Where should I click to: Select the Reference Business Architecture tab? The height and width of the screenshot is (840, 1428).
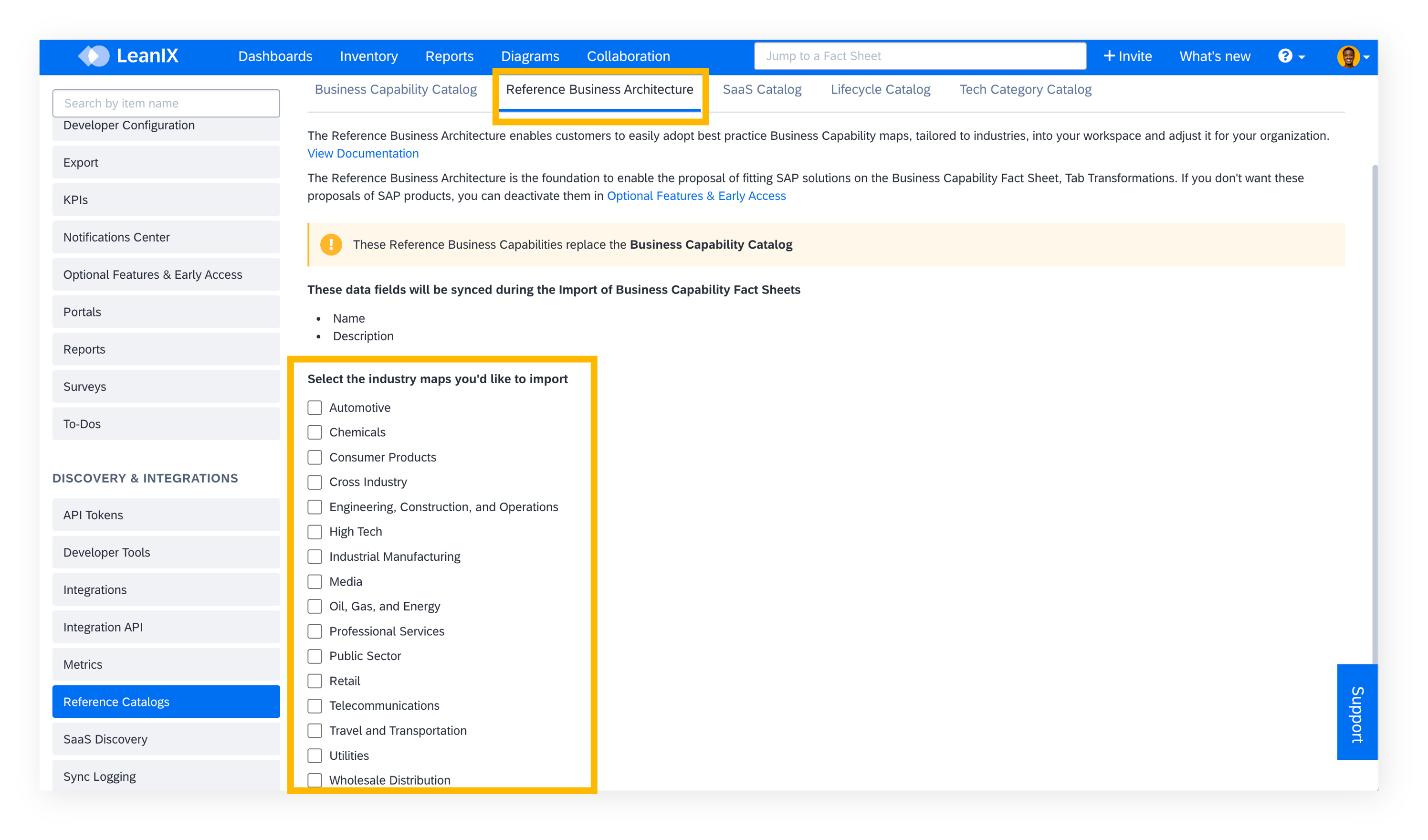[599, 90]
